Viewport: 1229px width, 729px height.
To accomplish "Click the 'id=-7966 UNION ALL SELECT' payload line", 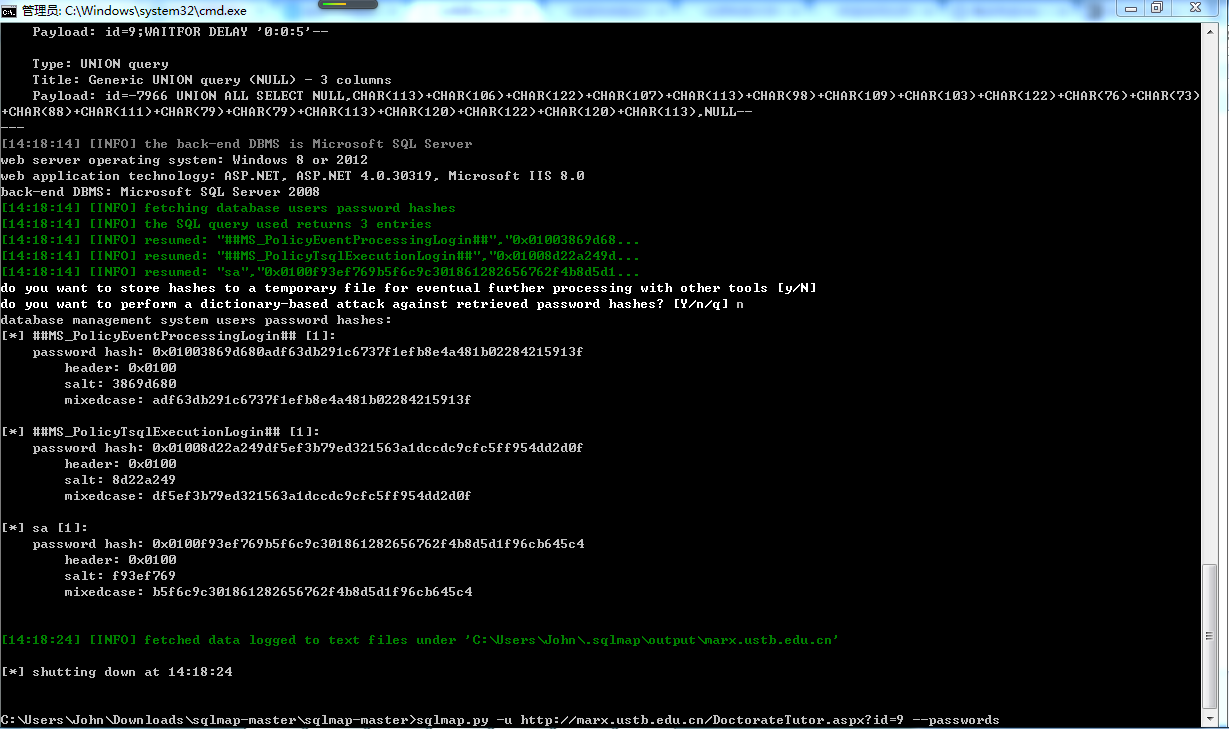I will [600, 104].
